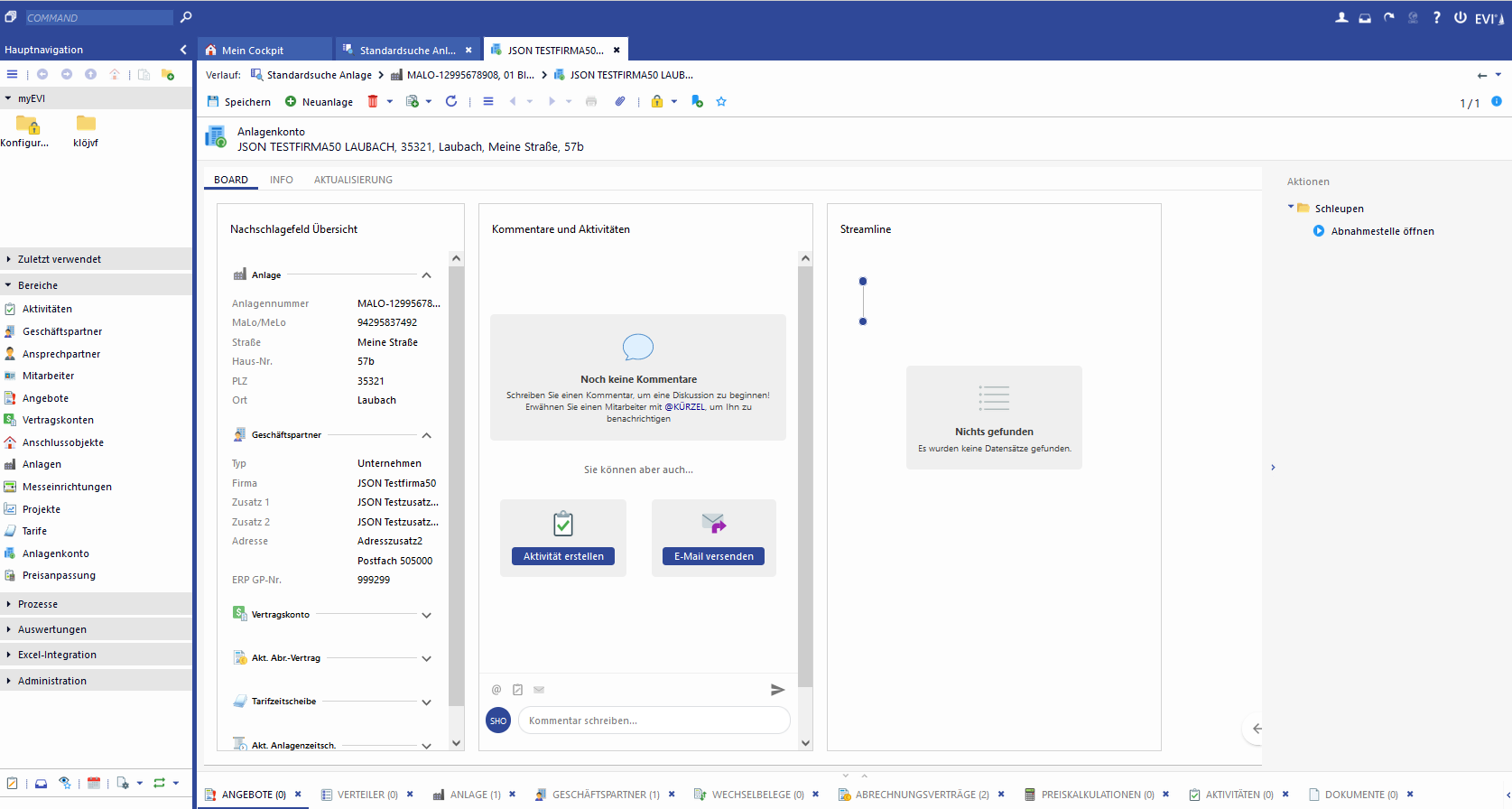
Task: Click the magnifier icon beside COMMAND field
Action: (186, 17)
